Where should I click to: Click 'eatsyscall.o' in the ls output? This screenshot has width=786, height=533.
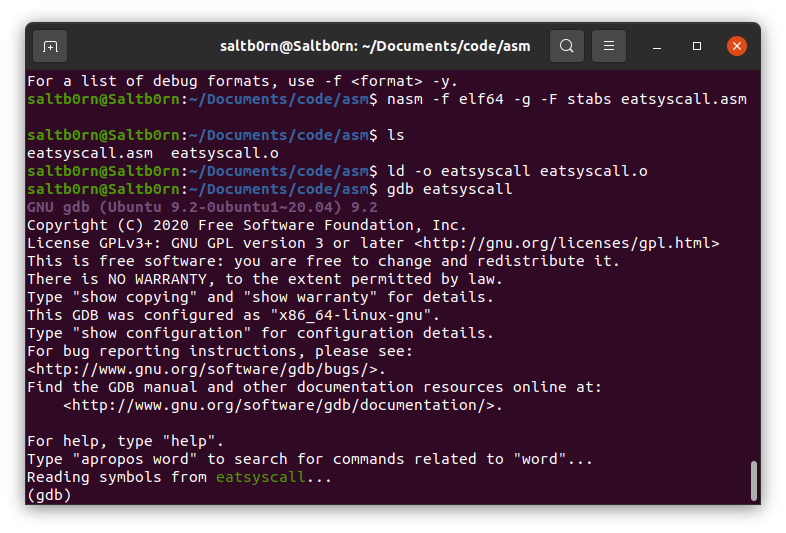coord(225,153)
